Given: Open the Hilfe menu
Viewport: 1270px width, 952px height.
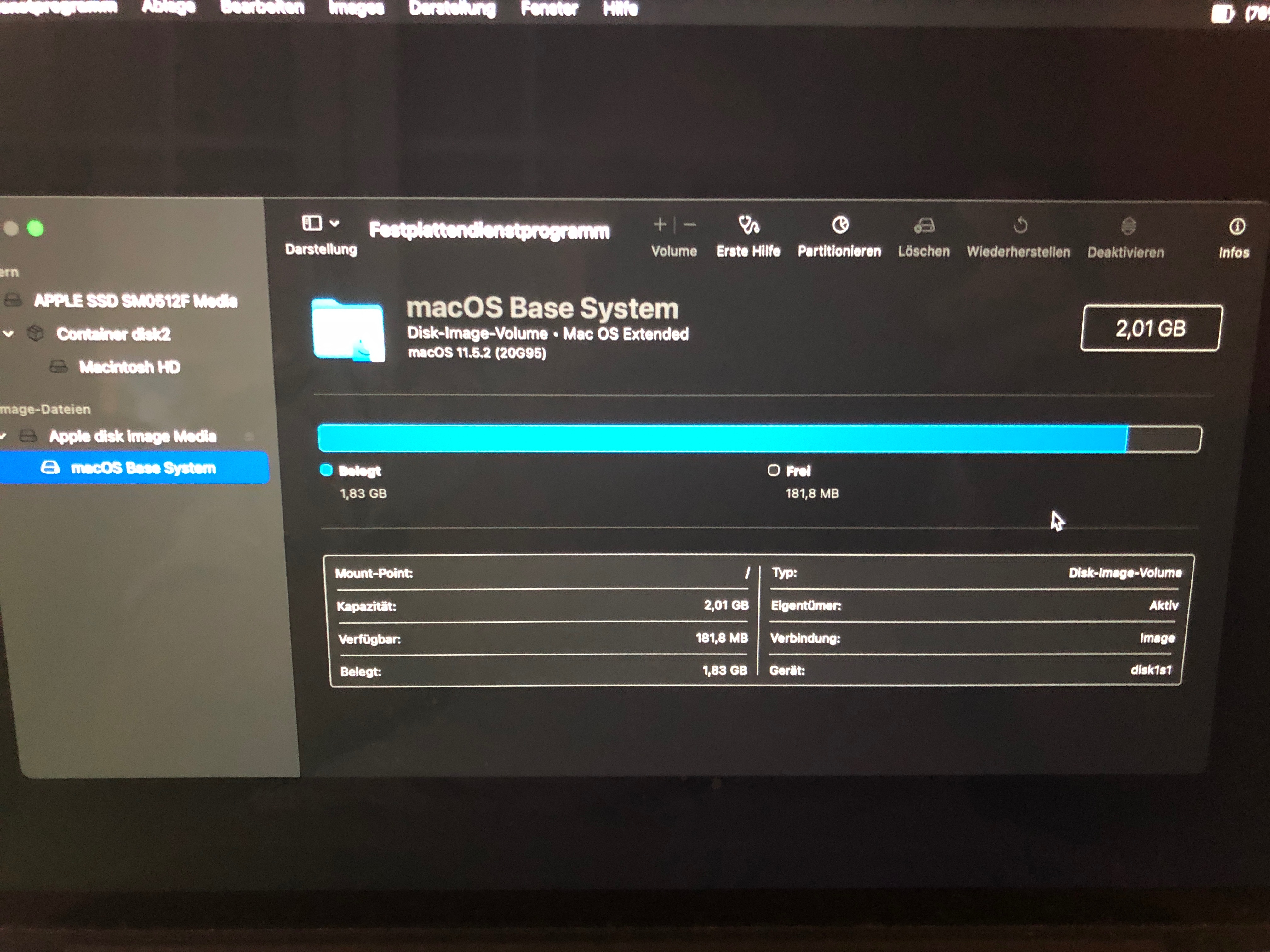Looking at the screenshot, I should coord(620,8).
